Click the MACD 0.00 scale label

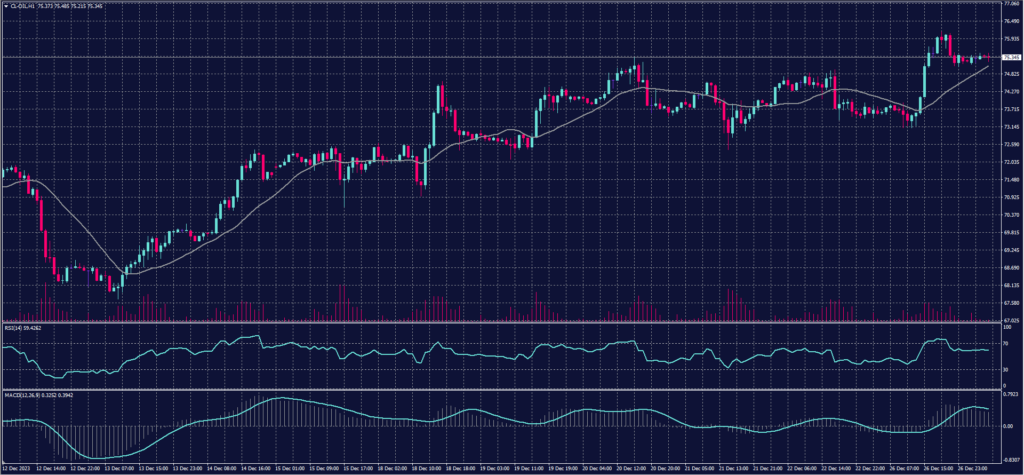pos(1004,425)
